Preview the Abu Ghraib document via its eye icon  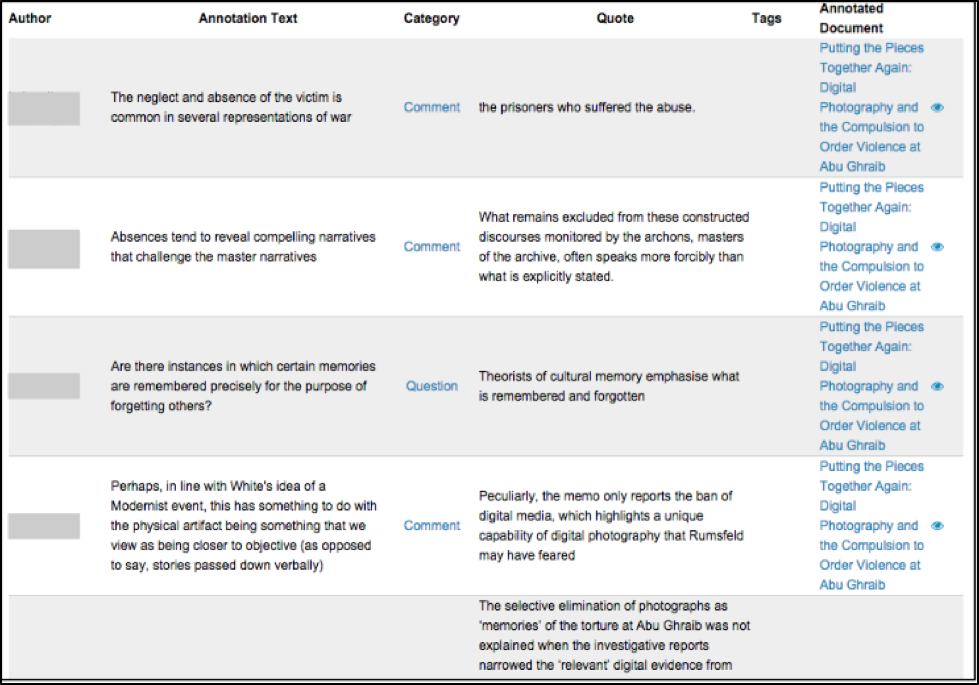pos(937,107)
